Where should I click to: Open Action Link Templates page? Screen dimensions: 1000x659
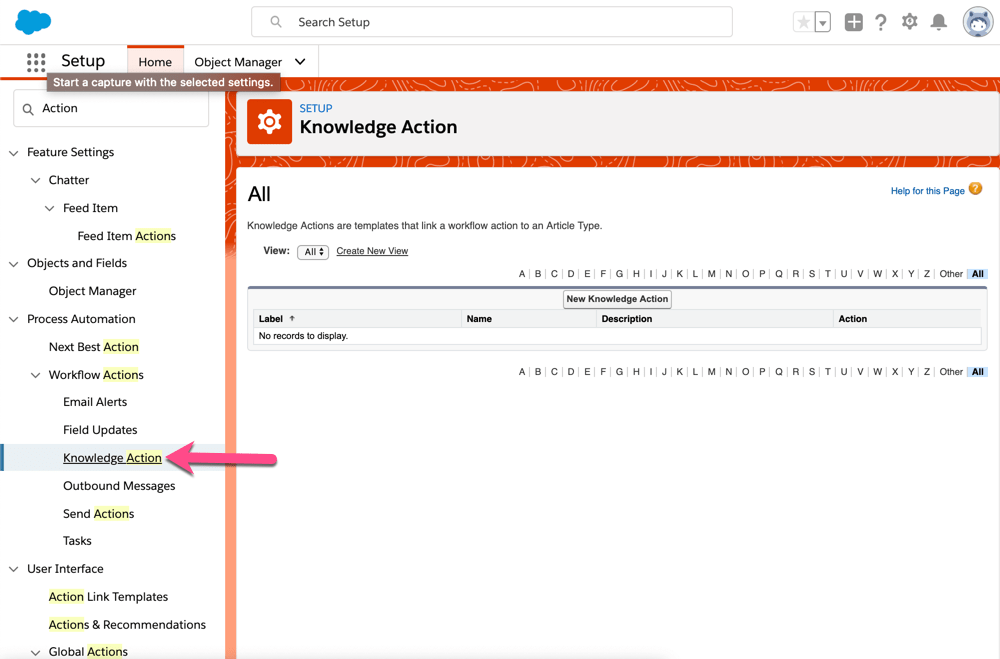point(108,596)
